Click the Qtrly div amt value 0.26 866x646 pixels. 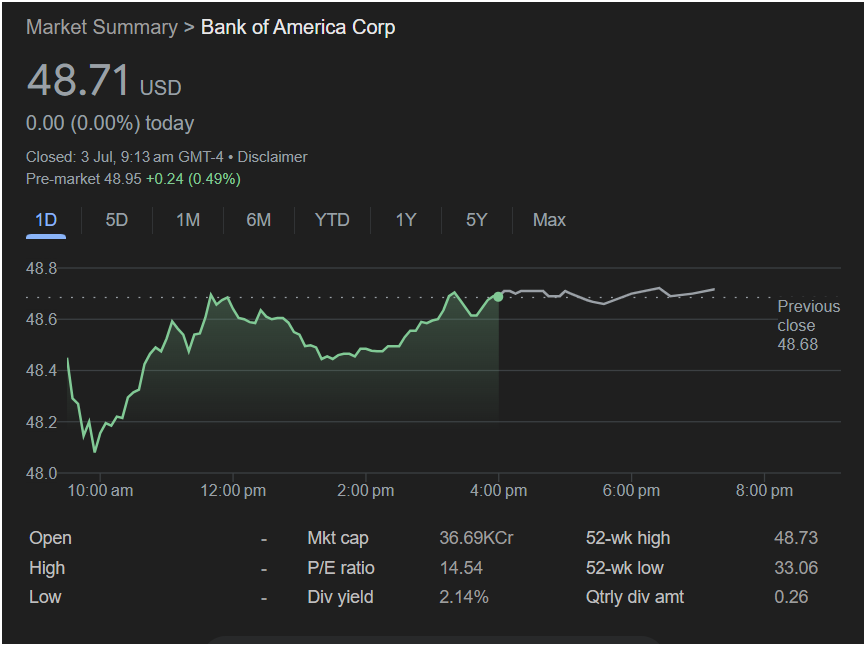click(x=791, y=597)
